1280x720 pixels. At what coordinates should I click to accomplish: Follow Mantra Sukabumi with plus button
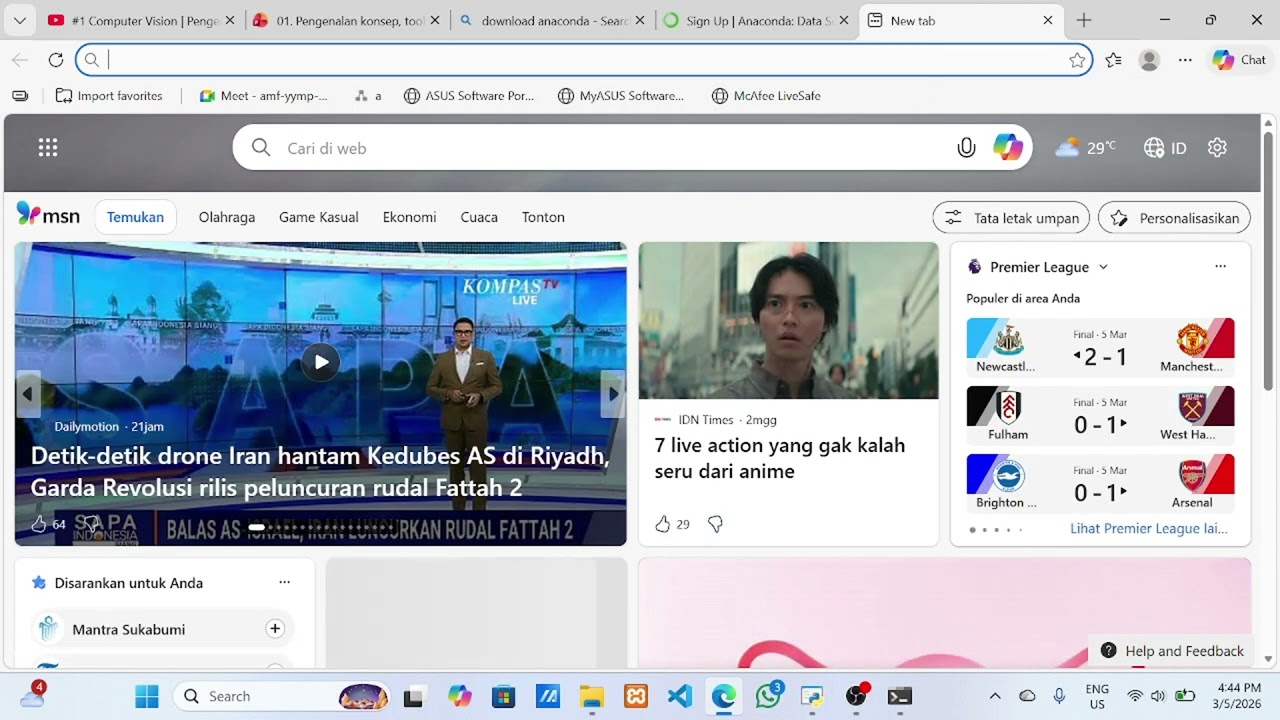click(275, 629)
